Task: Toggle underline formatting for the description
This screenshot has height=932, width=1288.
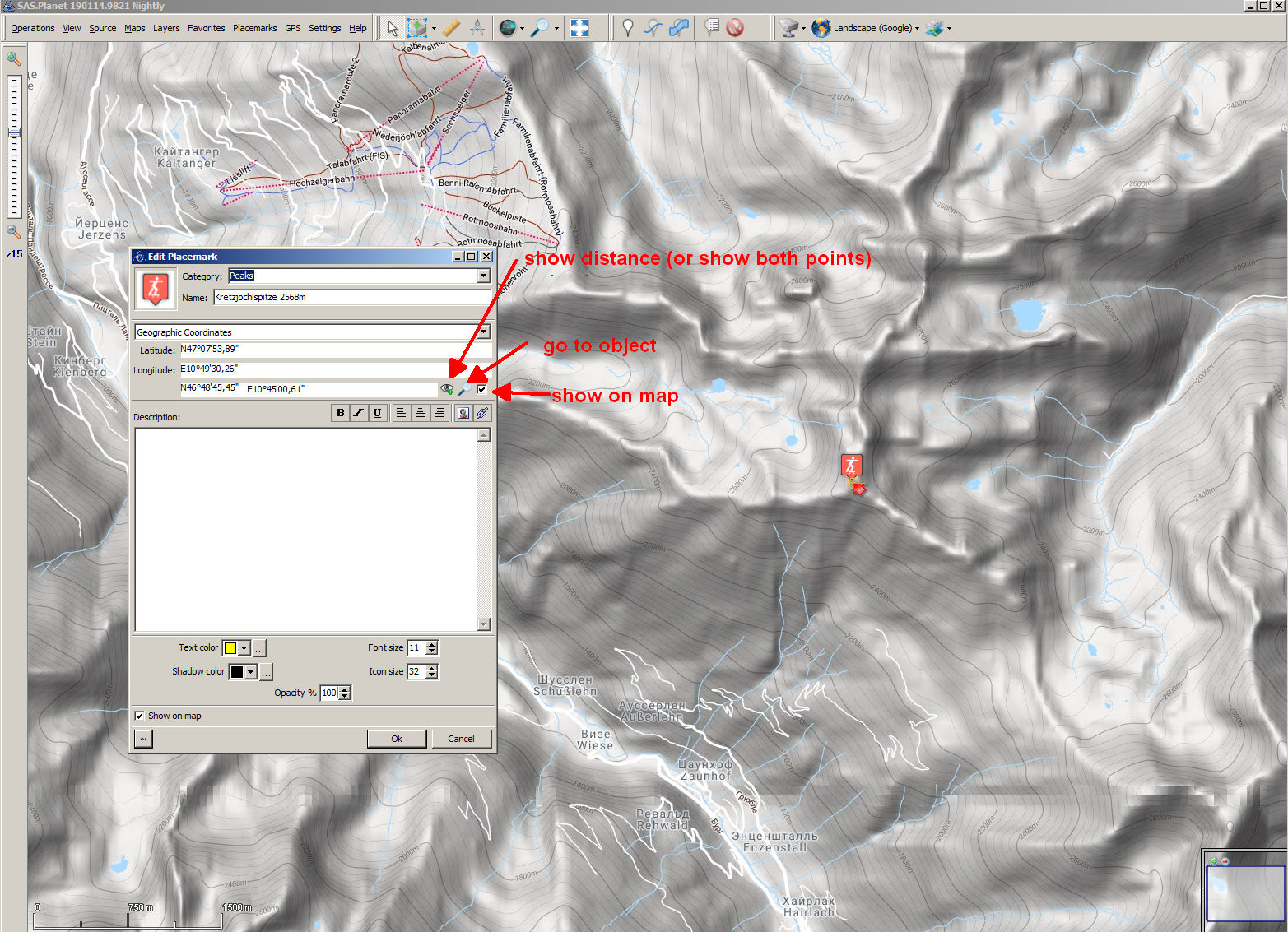Action: click(377, 413)
